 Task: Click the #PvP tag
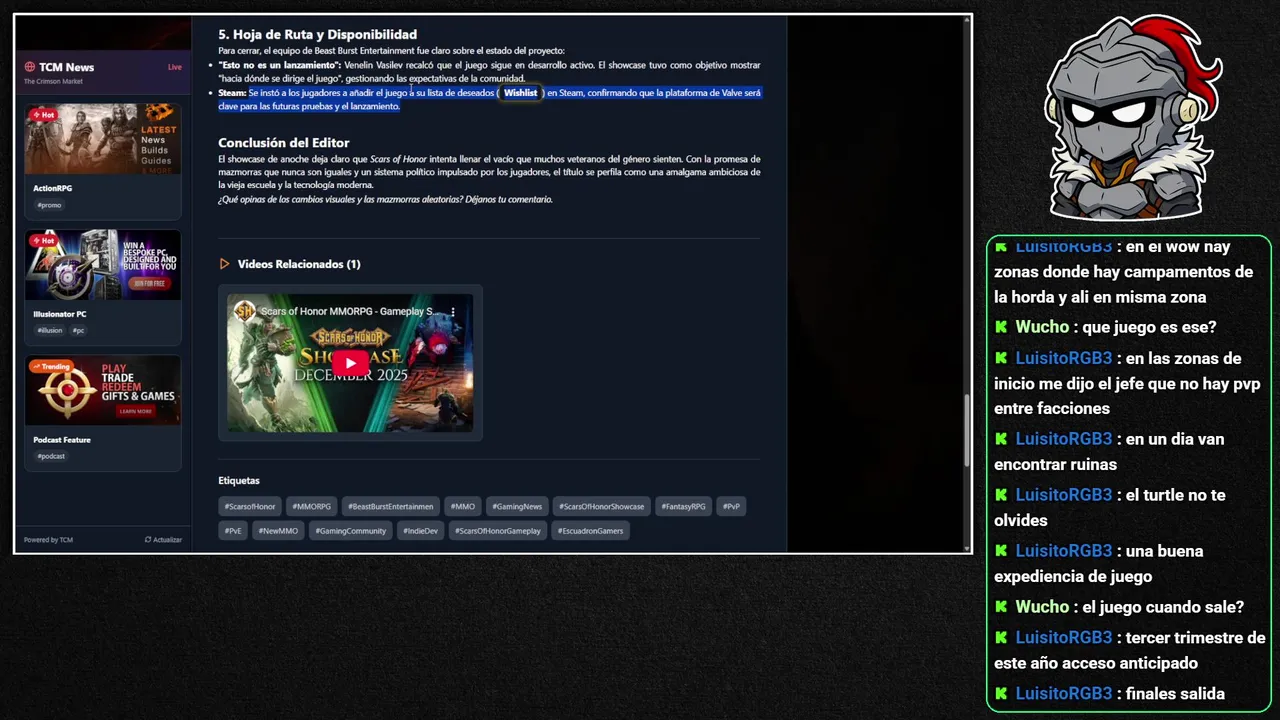(731, 507)
